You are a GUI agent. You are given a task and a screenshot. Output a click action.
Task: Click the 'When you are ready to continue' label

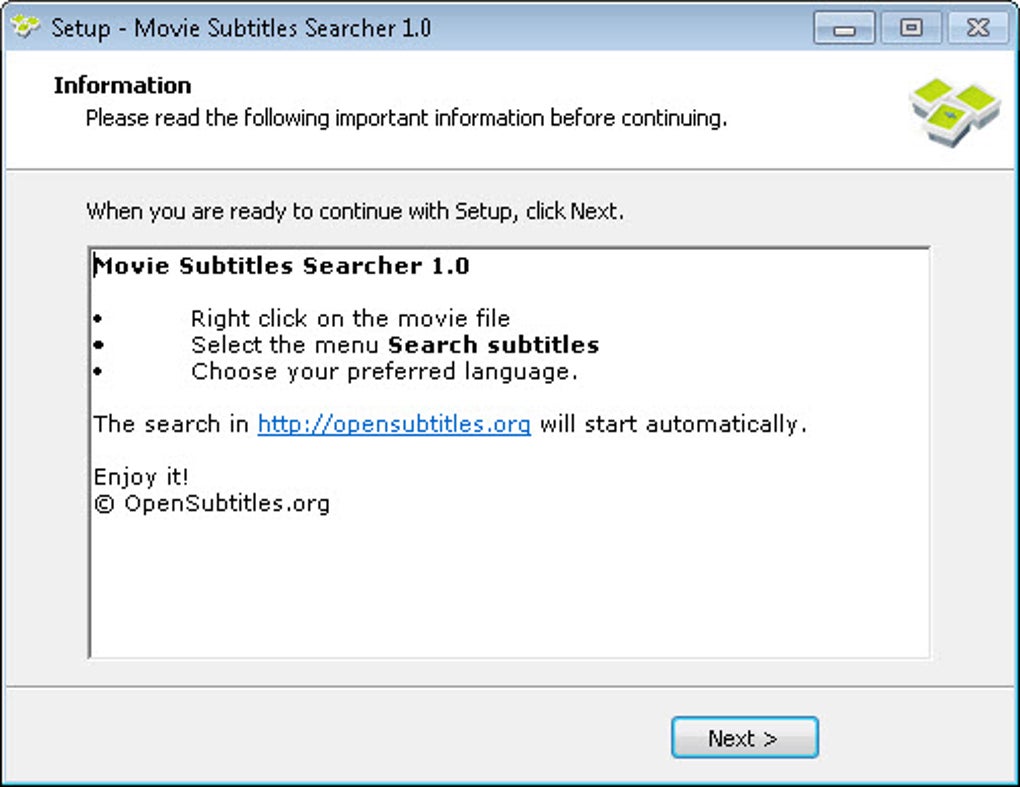(355, 211)
